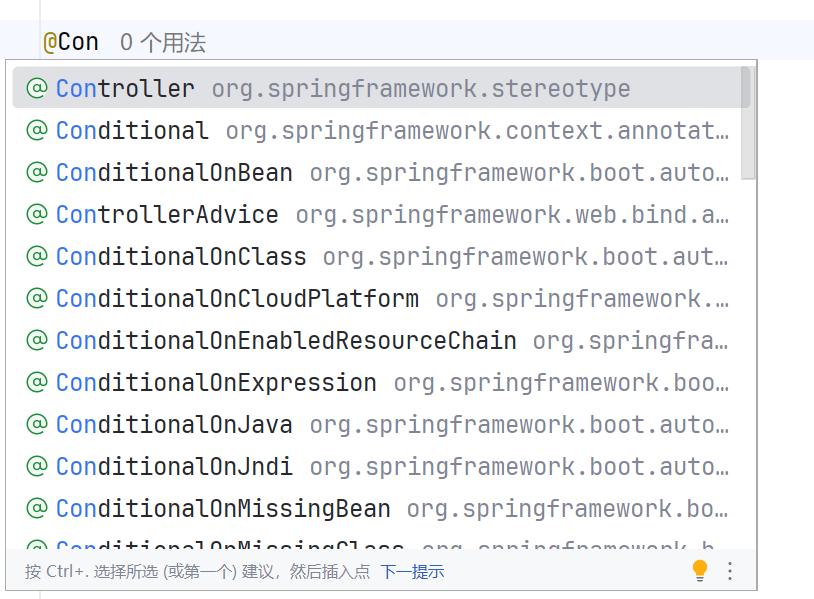Select the Controller completion suggestion
The width and height of the screenshot is (814, 599).
pyautogui.click(x=381, y=88)
